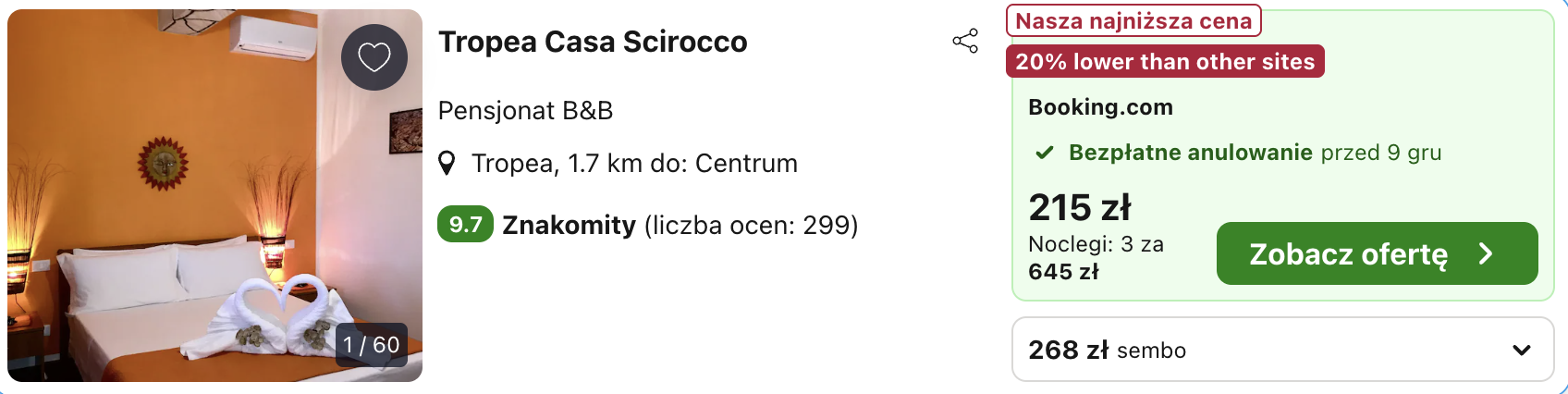Click the green free-cancellation checkmark icon
Screen dimensions: 1568x394
[1045, 153]
